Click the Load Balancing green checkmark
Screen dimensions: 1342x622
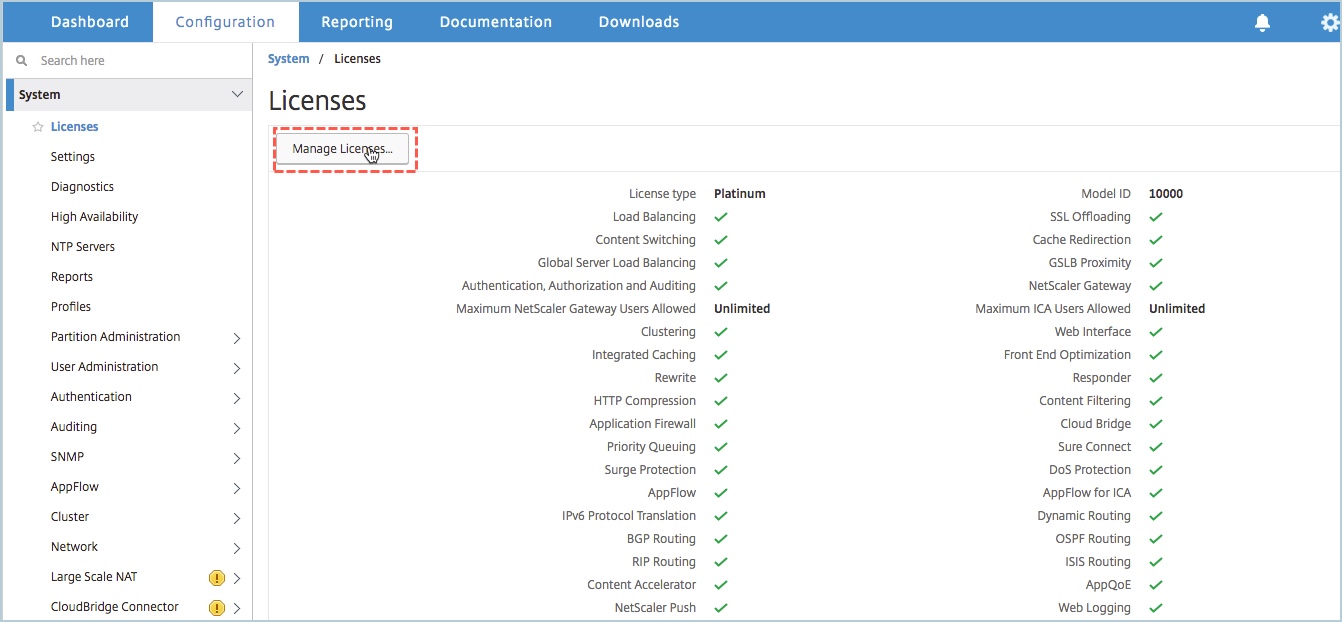(x=720, y=217)
